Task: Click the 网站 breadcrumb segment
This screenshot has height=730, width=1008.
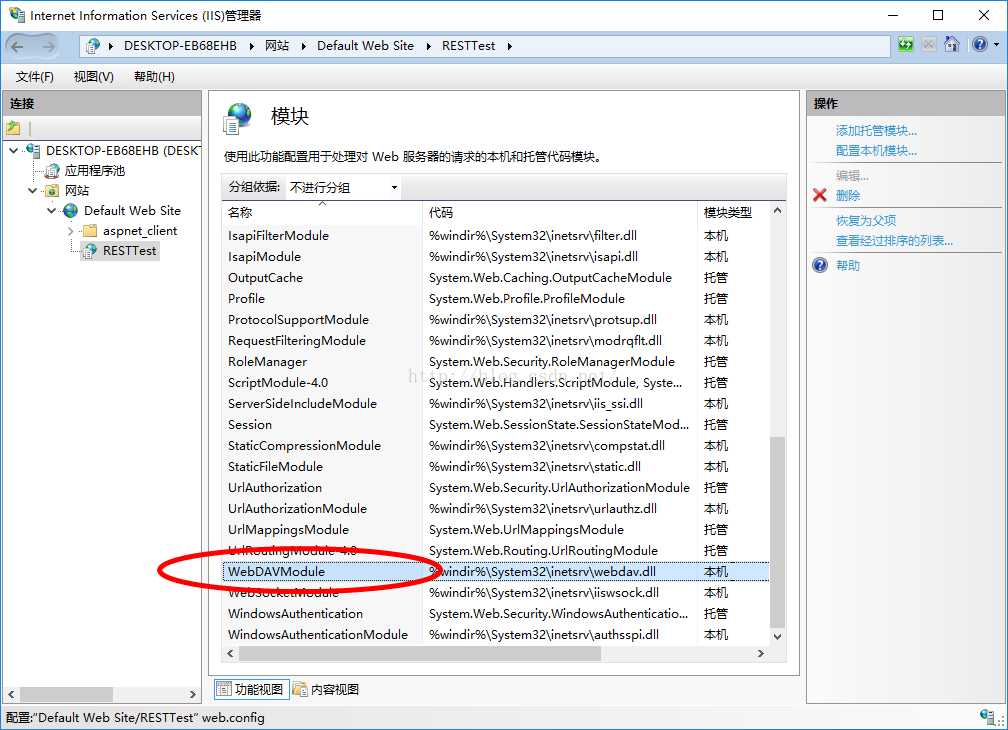Action: 277,46
